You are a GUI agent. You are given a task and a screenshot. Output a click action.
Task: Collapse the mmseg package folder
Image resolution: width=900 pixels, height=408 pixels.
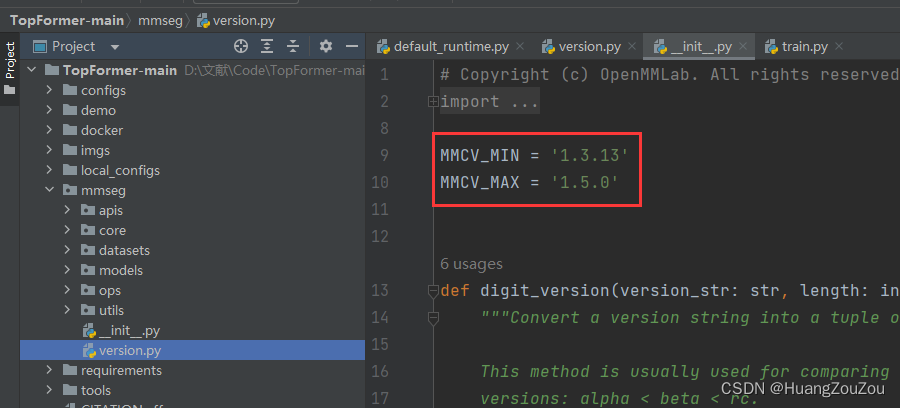49,190
